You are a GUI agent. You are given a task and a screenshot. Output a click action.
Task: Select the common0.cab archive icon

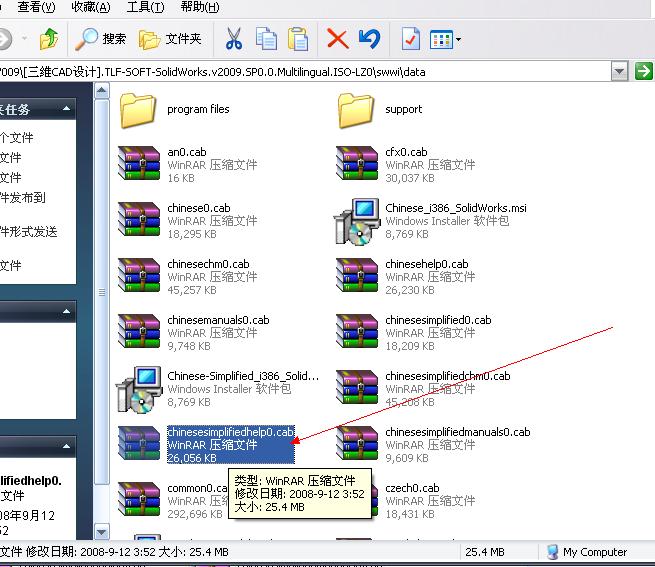139,499
